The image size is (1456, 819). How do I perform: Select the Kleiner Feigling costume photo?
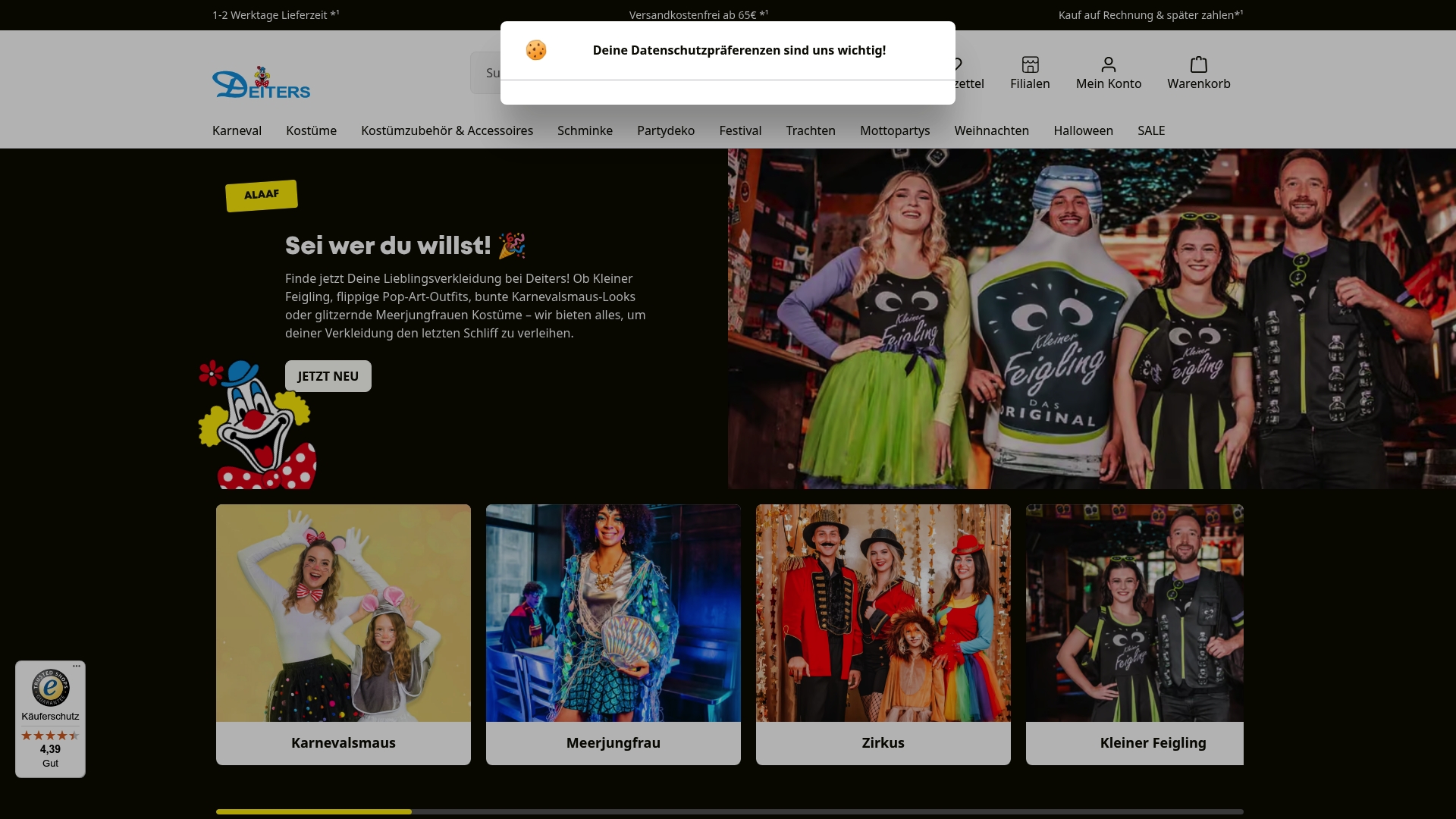pyautogui.click(x=1134, y=613)
